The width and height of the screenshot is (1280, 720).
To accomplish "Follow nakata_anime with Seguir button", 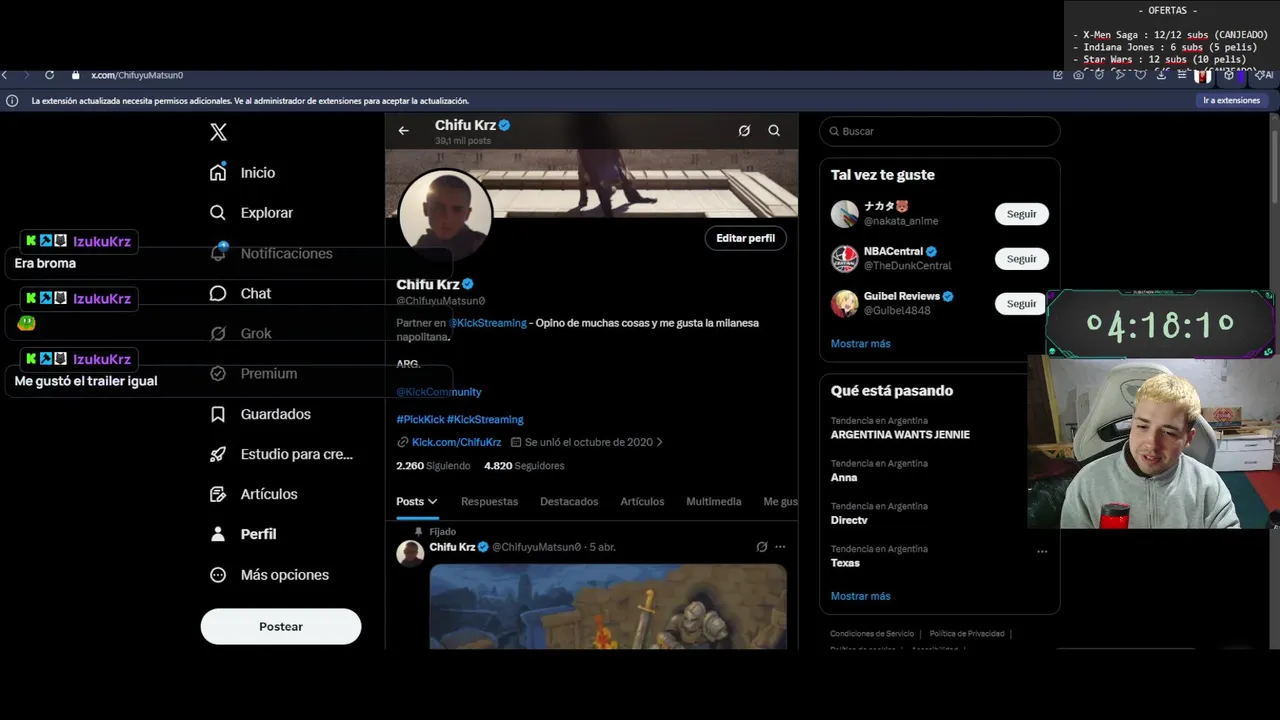I will pyautogui.click(x=1021, y=214).
